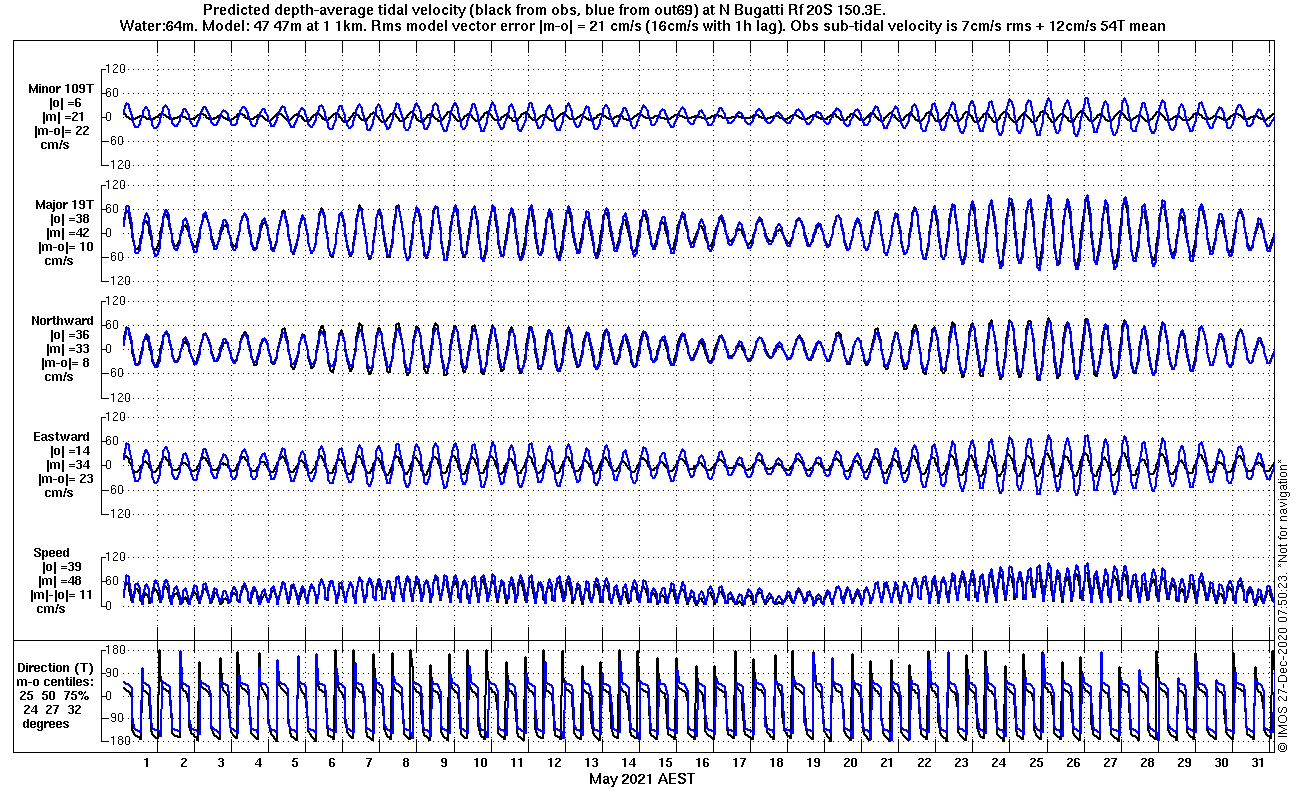Click the '|m| =21' value in Minor panel
Image resolution: width=1300 pixels, height=800 pixels.
point(66,117)
